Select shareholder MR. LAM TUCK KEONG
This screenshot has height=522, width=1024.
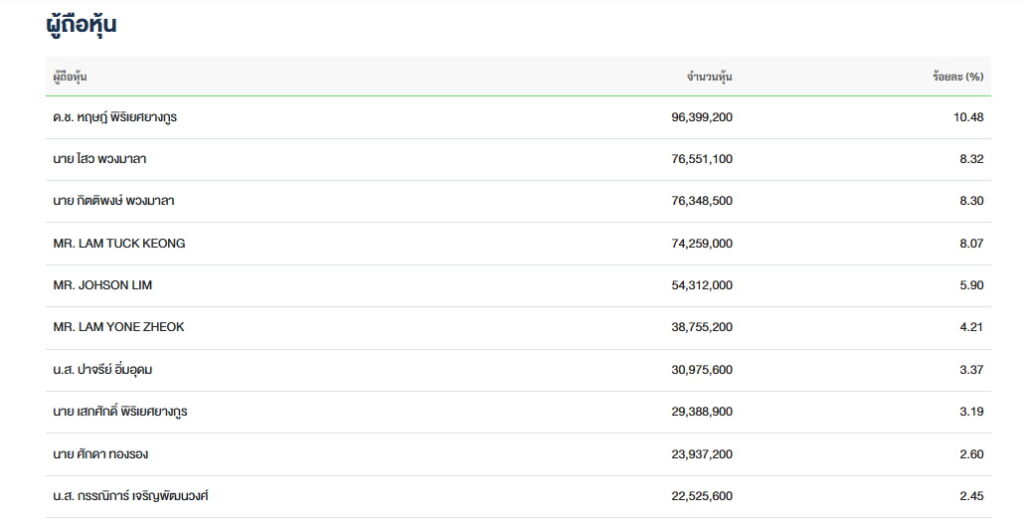pos(119,243)
